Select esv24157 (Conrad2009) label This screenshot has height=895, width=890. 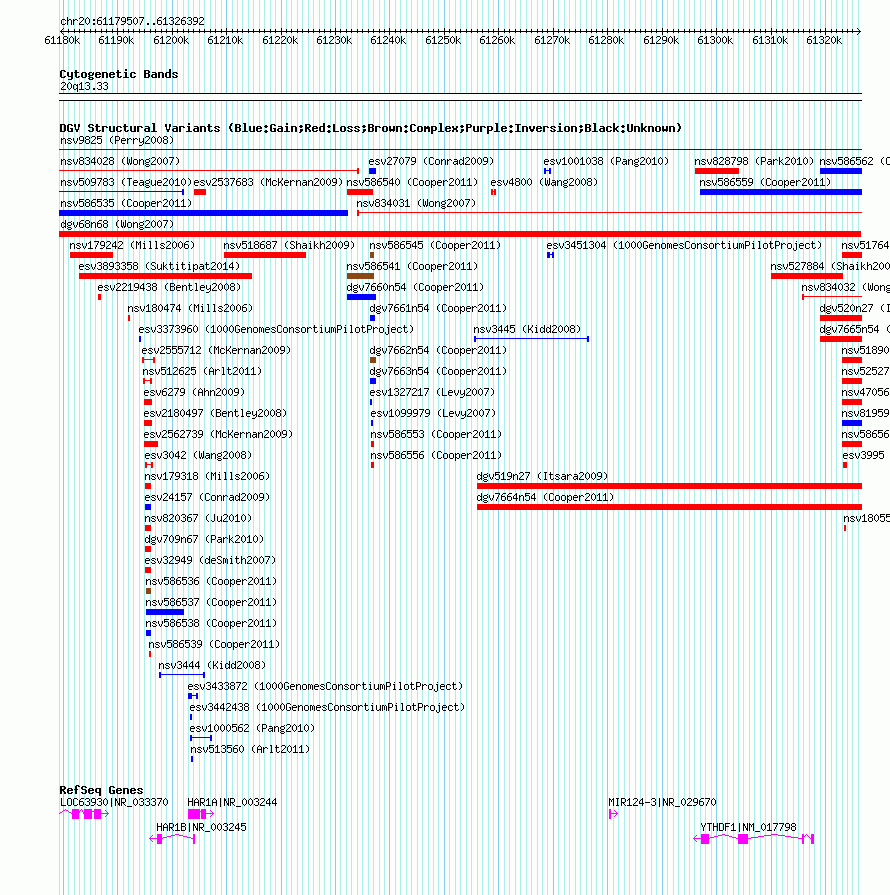[207, 498]
